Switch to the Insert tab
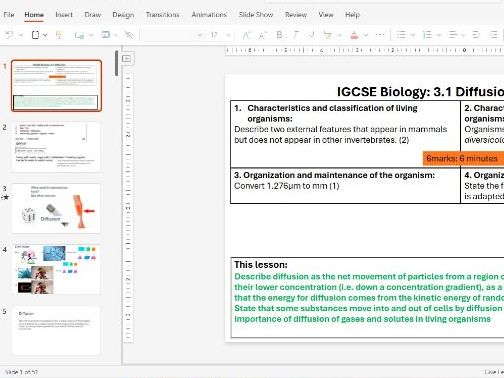504x378 pixels. [x=64, y=15]
